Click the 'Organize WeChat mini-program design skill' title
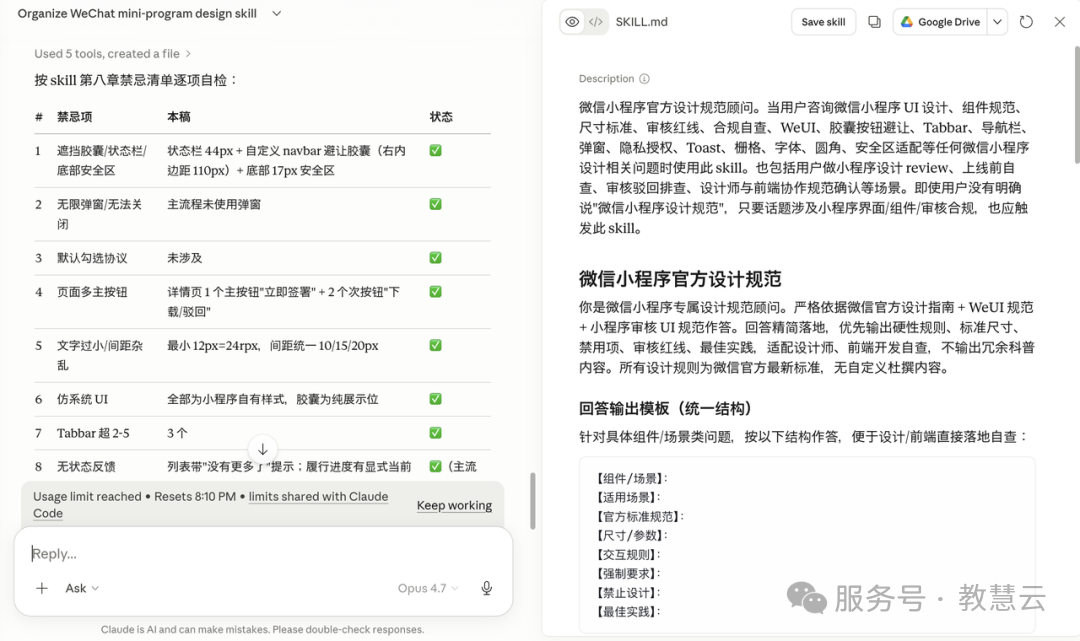This screenshot has width=1080, height=641. pyautogui.click(x=137, y=14)
